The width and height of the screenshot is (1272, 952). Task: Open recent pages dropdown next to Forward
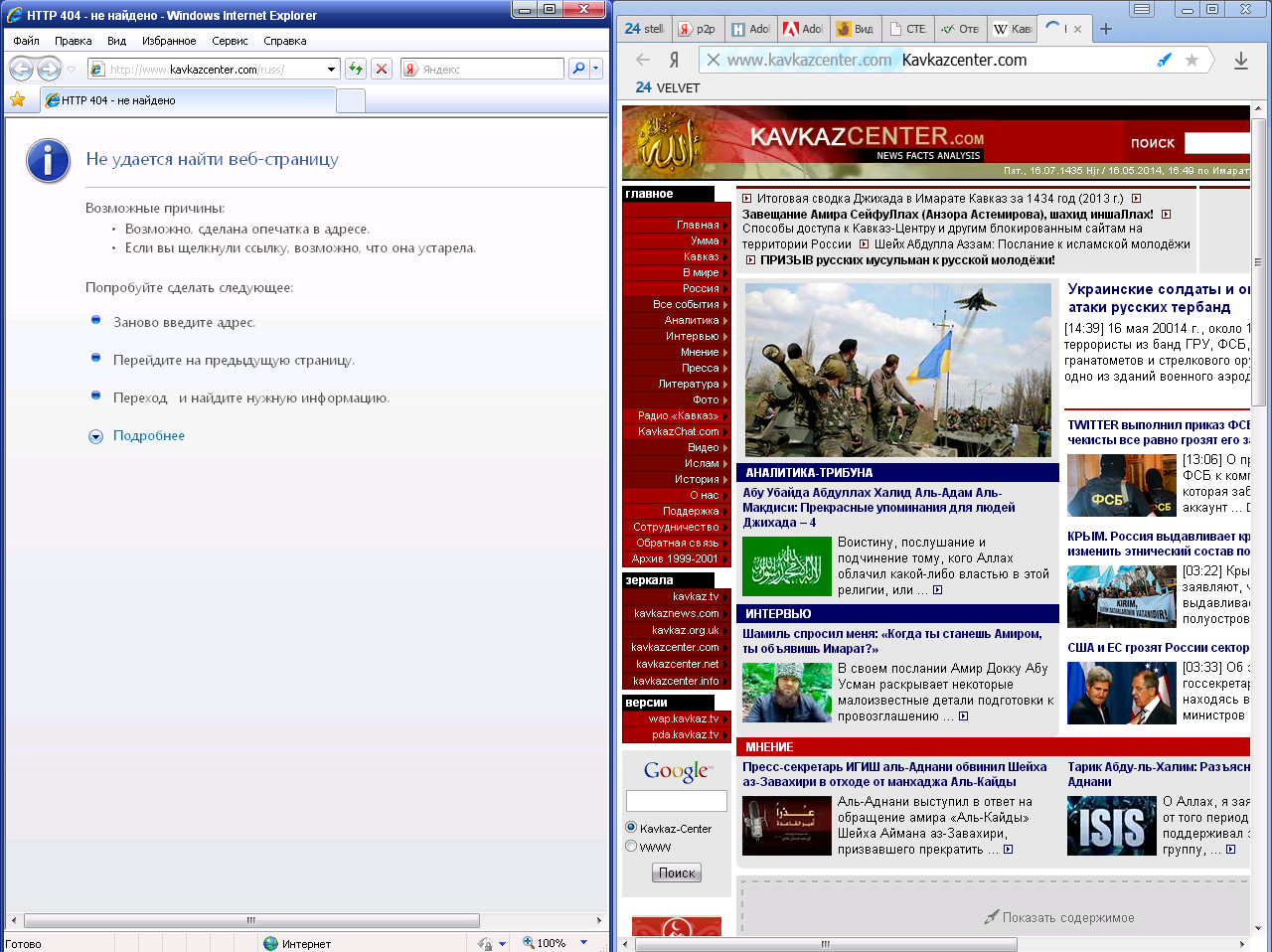(x=71, y=70)
